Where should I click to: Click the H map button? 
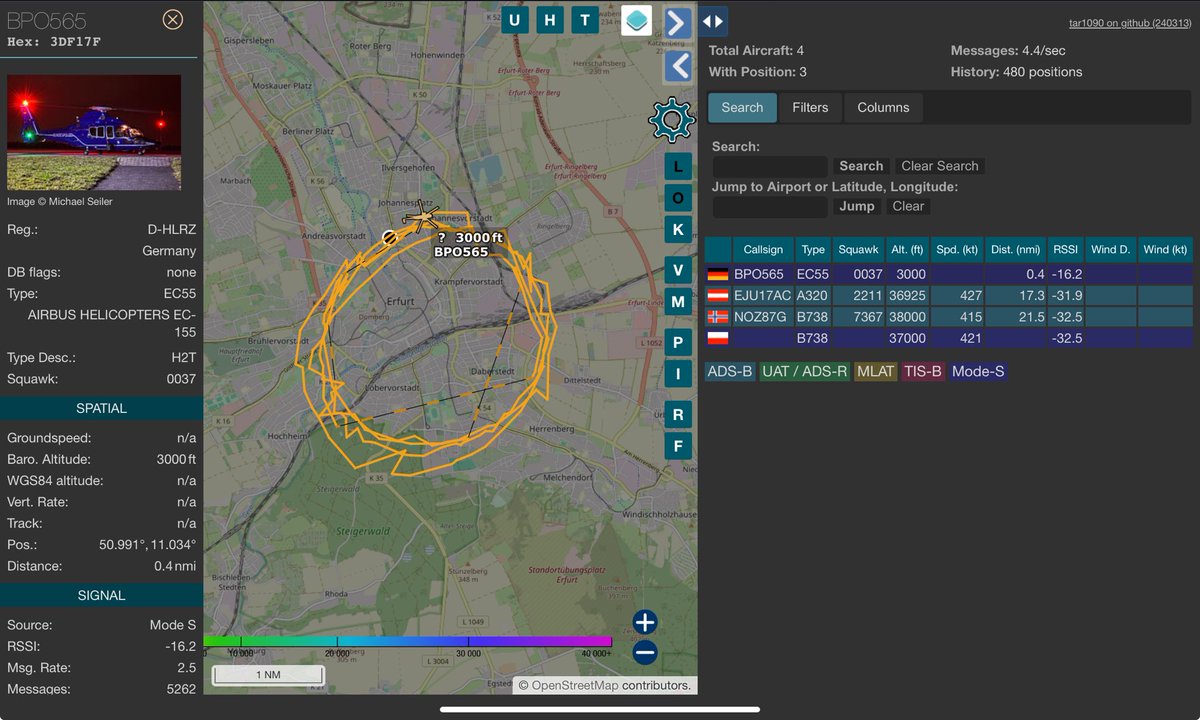[x=550, y=20]
